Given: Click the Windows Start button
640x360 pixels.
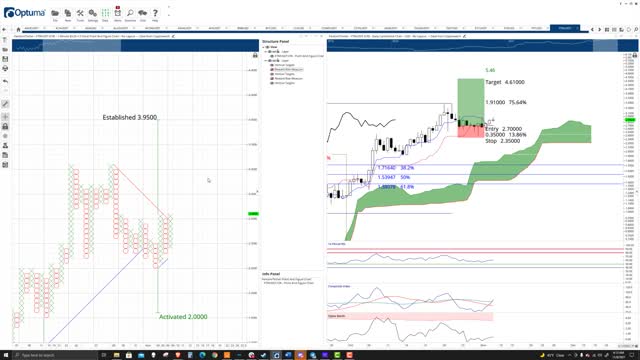Looking at the screenshot, I should coord(6,355).
